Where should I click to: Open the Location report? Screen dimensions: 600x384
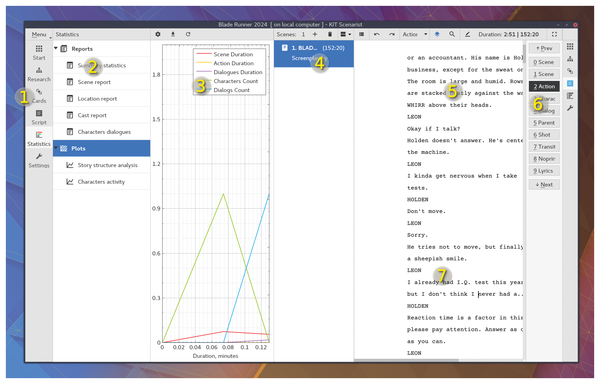click(x=101, y=99)
